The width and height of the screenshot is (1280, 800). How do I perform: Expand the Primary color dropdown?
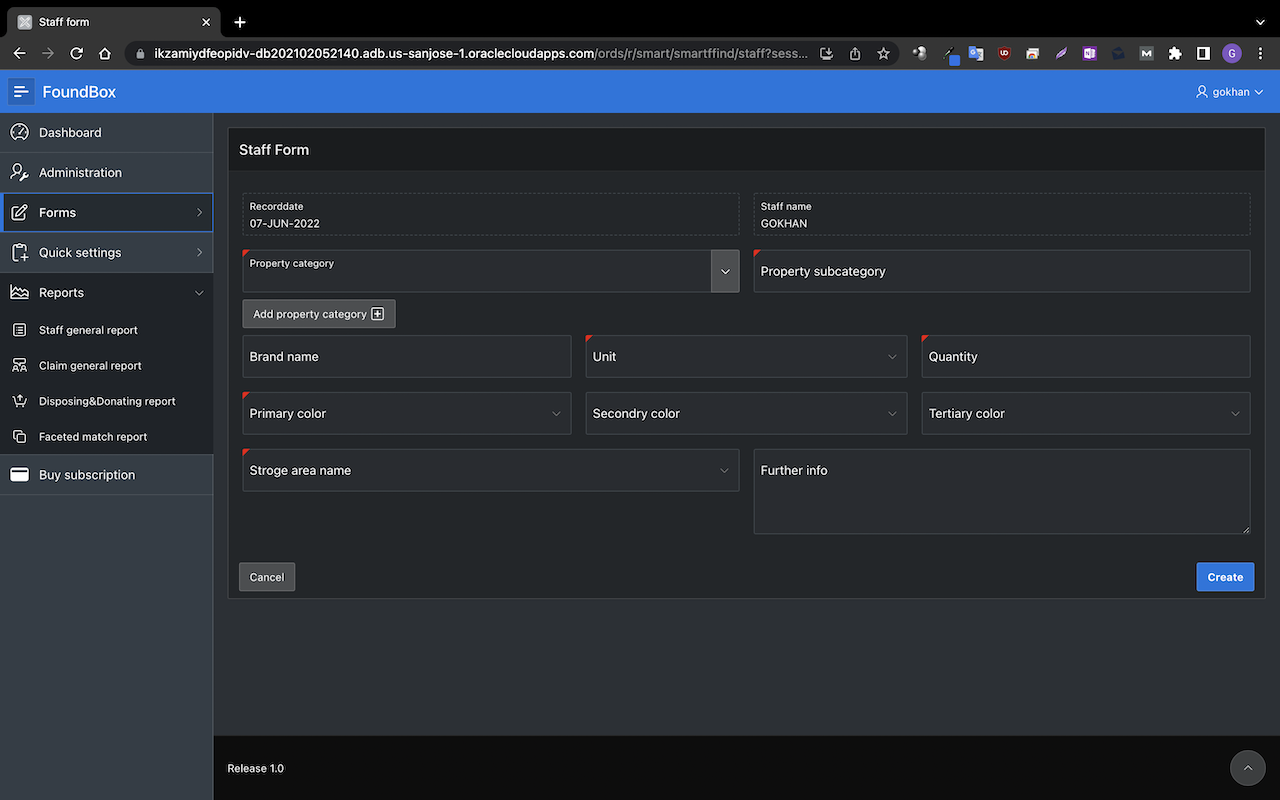[406, 414]
